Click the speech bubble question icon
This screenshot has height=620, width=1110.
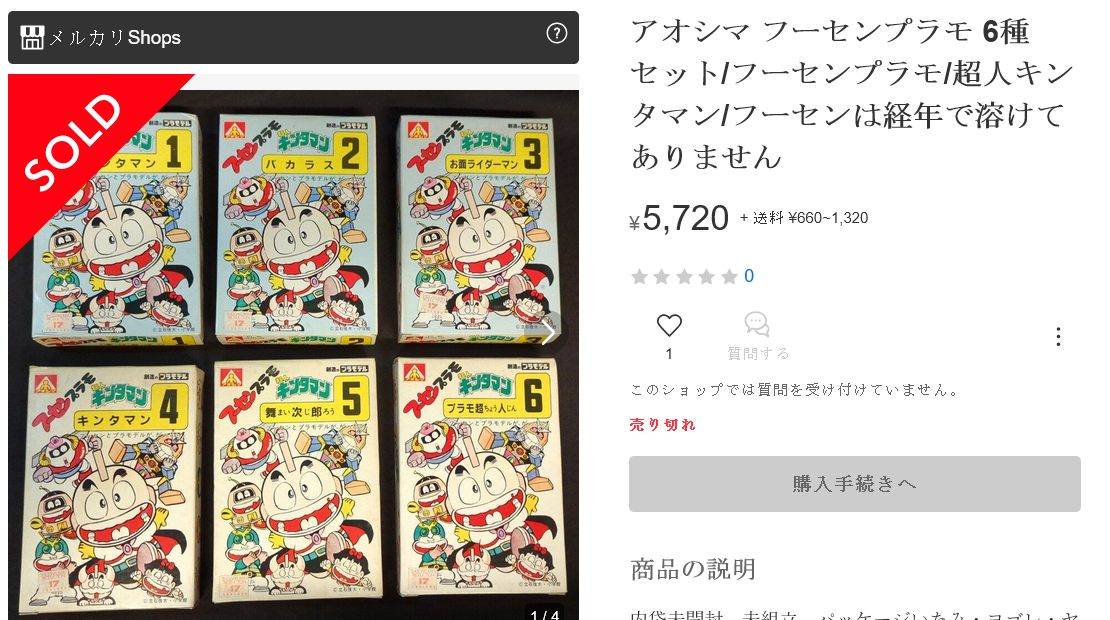pyautogui.click(x=757, y=324)
